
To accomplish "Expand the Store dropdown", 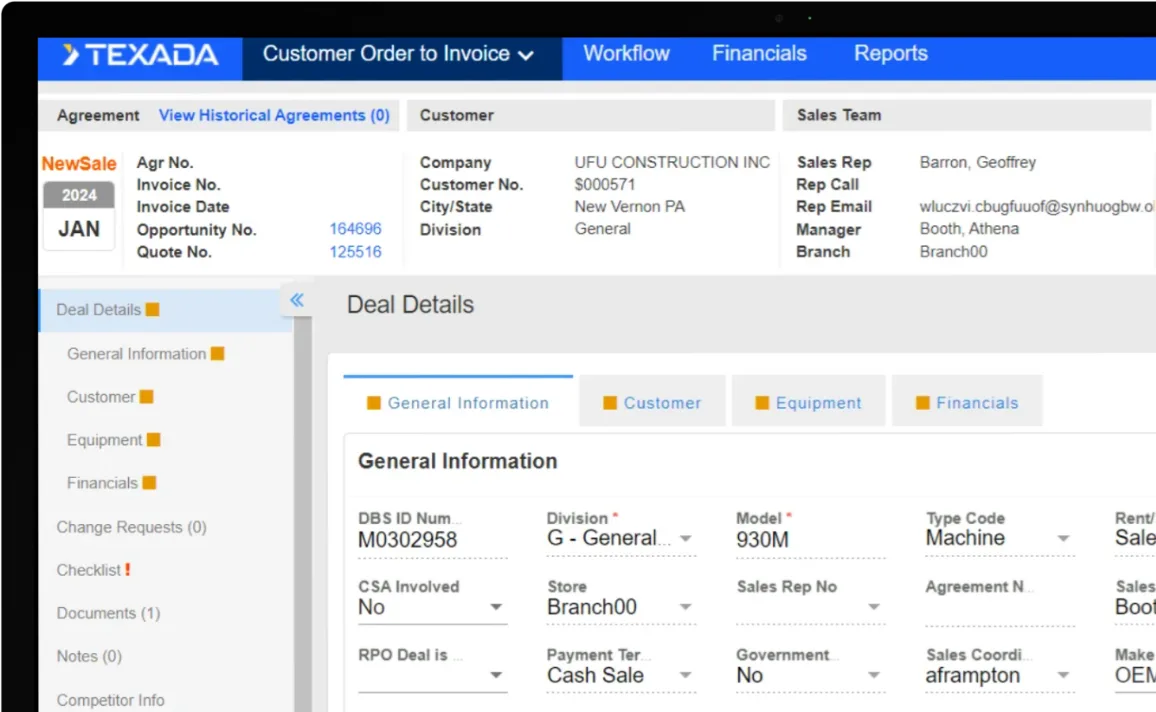I will click(x=686, y=607).
